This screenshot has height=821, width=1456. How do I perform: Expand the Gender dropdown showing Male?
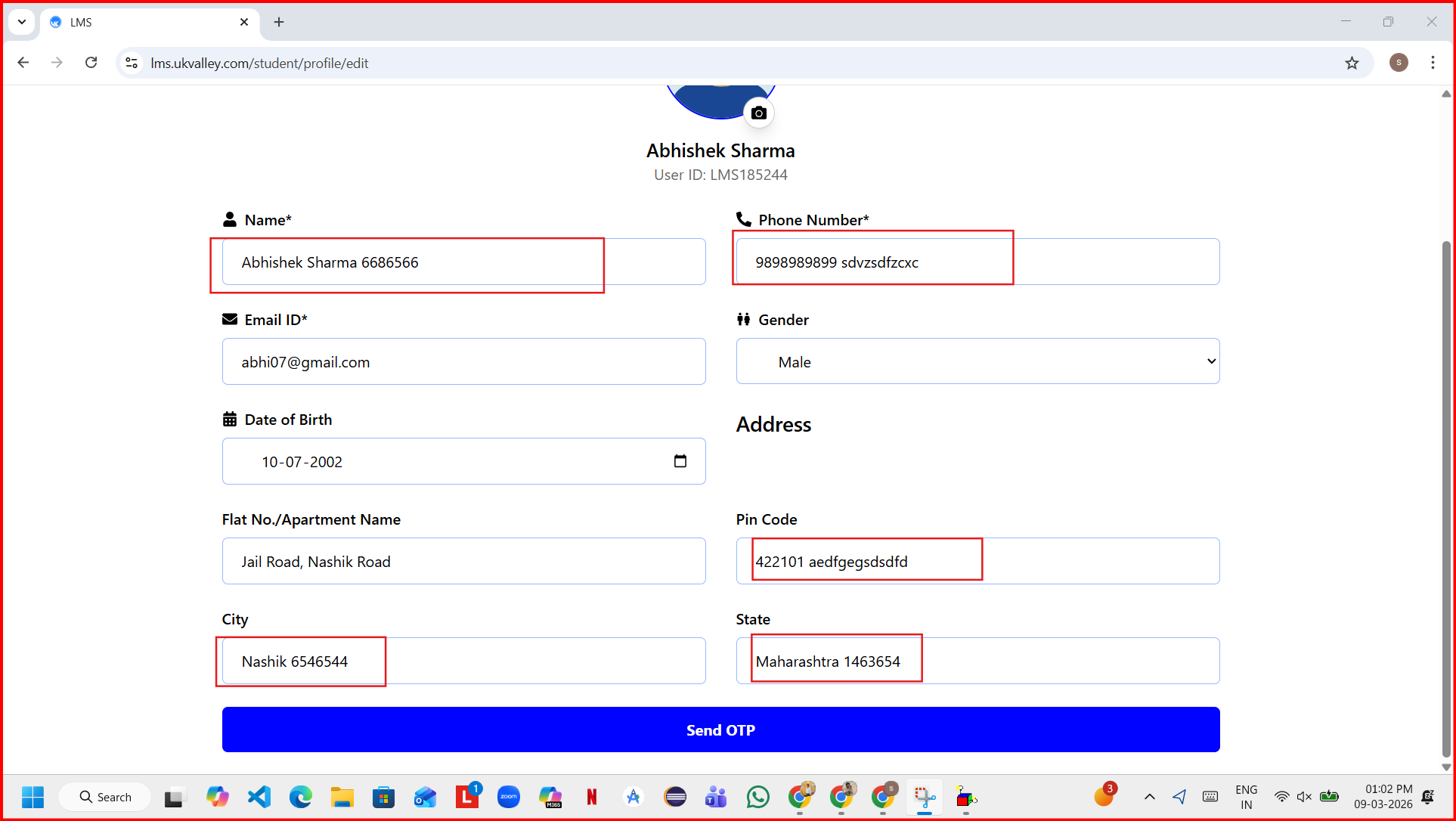click(977, 361)
